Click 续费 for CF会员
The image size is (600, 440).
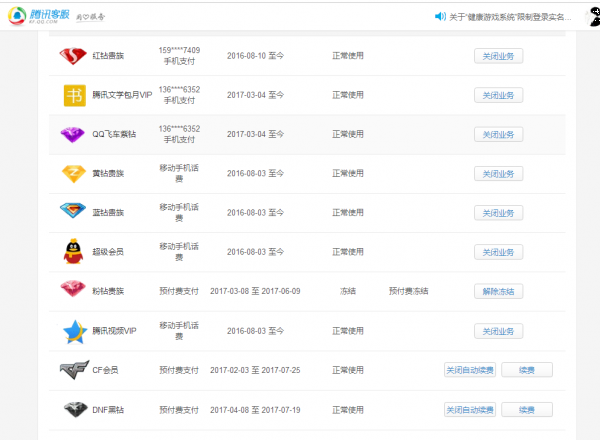[527, 370]
